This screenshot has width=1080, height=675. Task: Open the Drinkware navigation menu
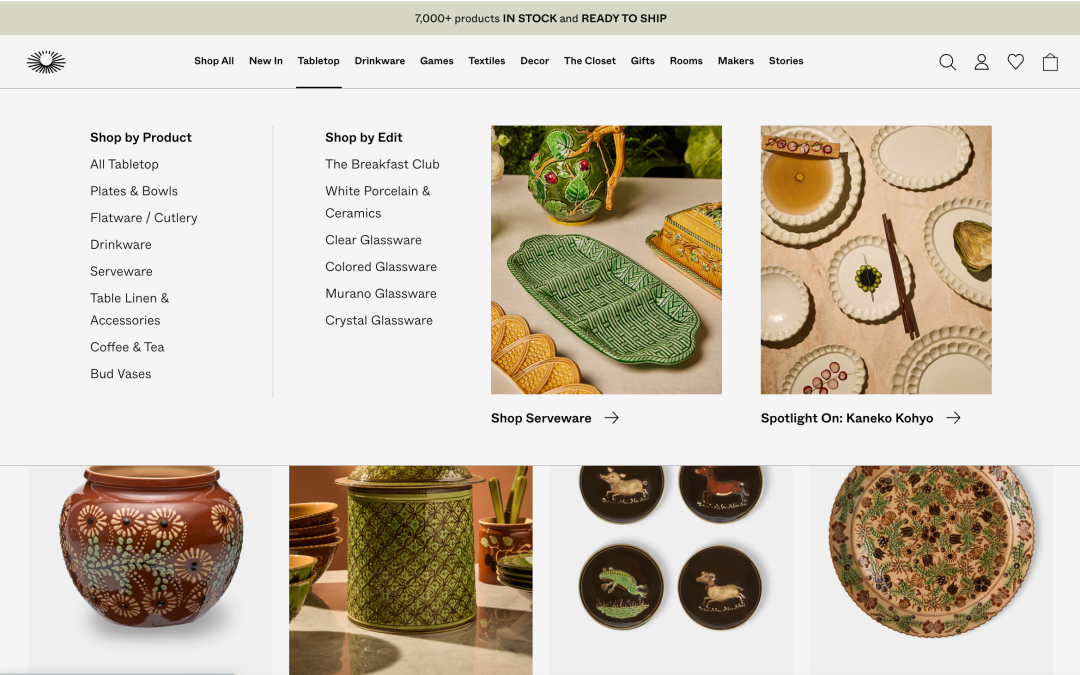click(x=380, y=61)
